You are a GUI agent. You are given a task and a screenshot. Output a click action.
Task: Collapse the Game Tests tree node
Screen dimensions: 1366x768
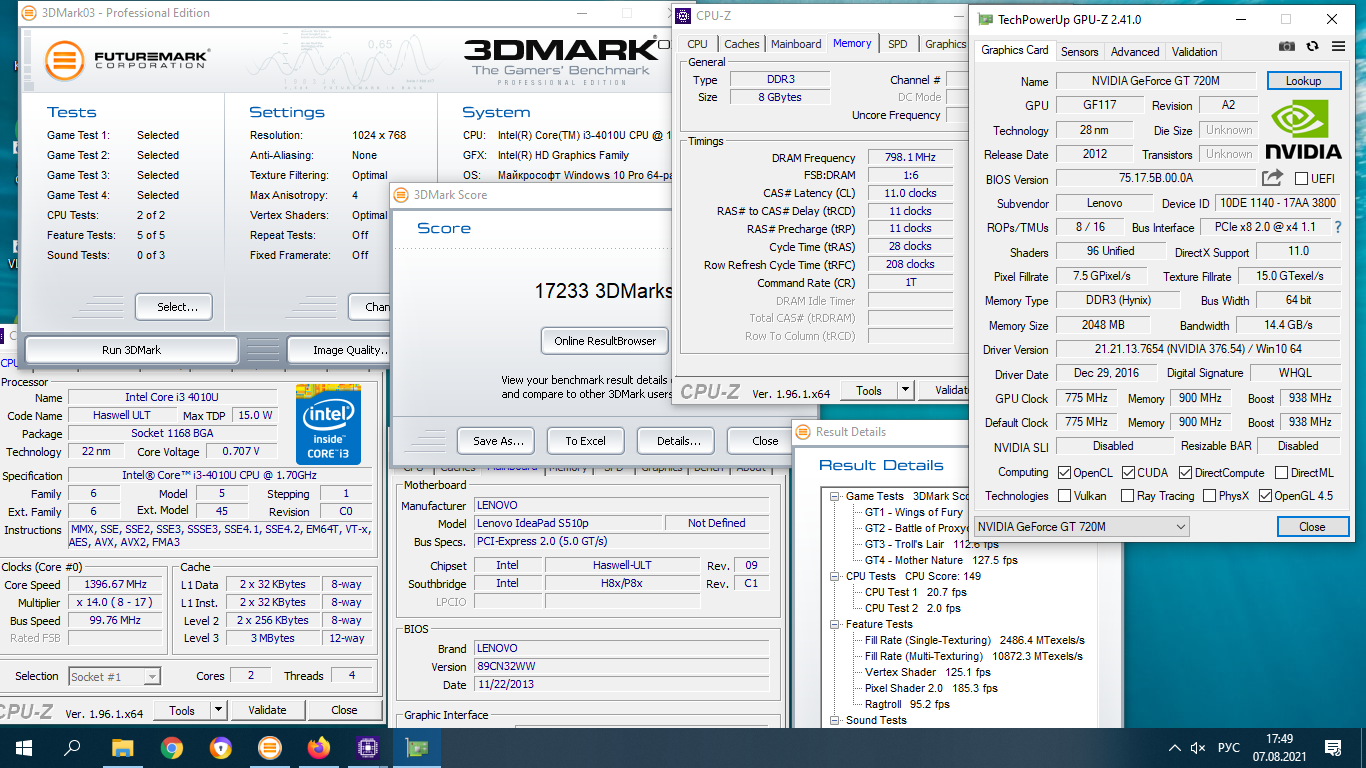(836, 496)
